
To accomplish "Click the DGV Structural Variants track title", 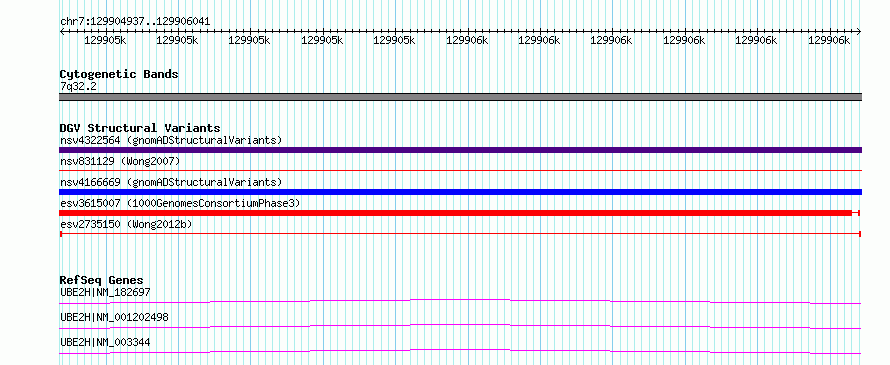I will (140, 128).
